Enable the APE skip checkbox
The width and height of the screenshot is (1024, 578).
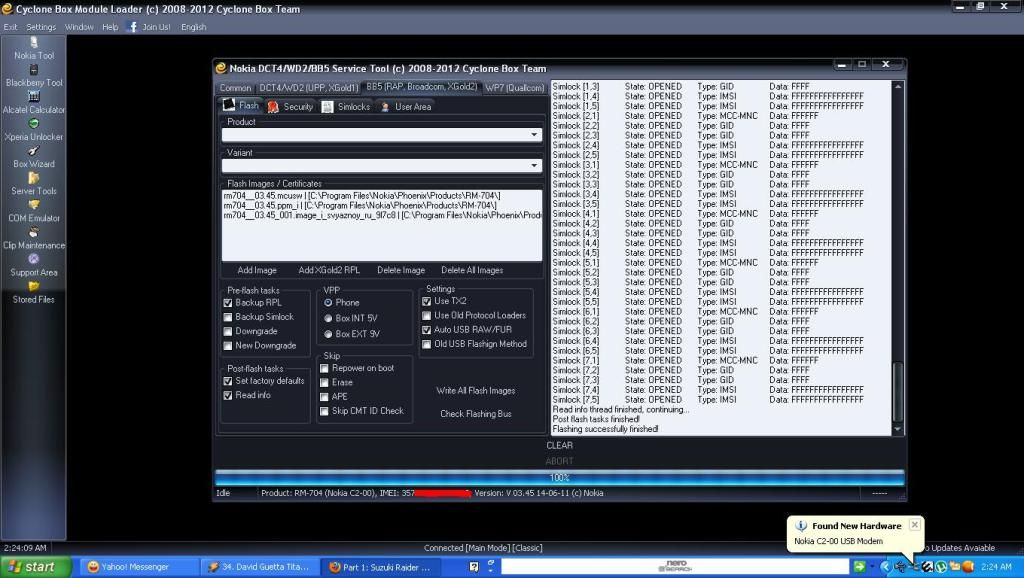(x=324, y=397)
